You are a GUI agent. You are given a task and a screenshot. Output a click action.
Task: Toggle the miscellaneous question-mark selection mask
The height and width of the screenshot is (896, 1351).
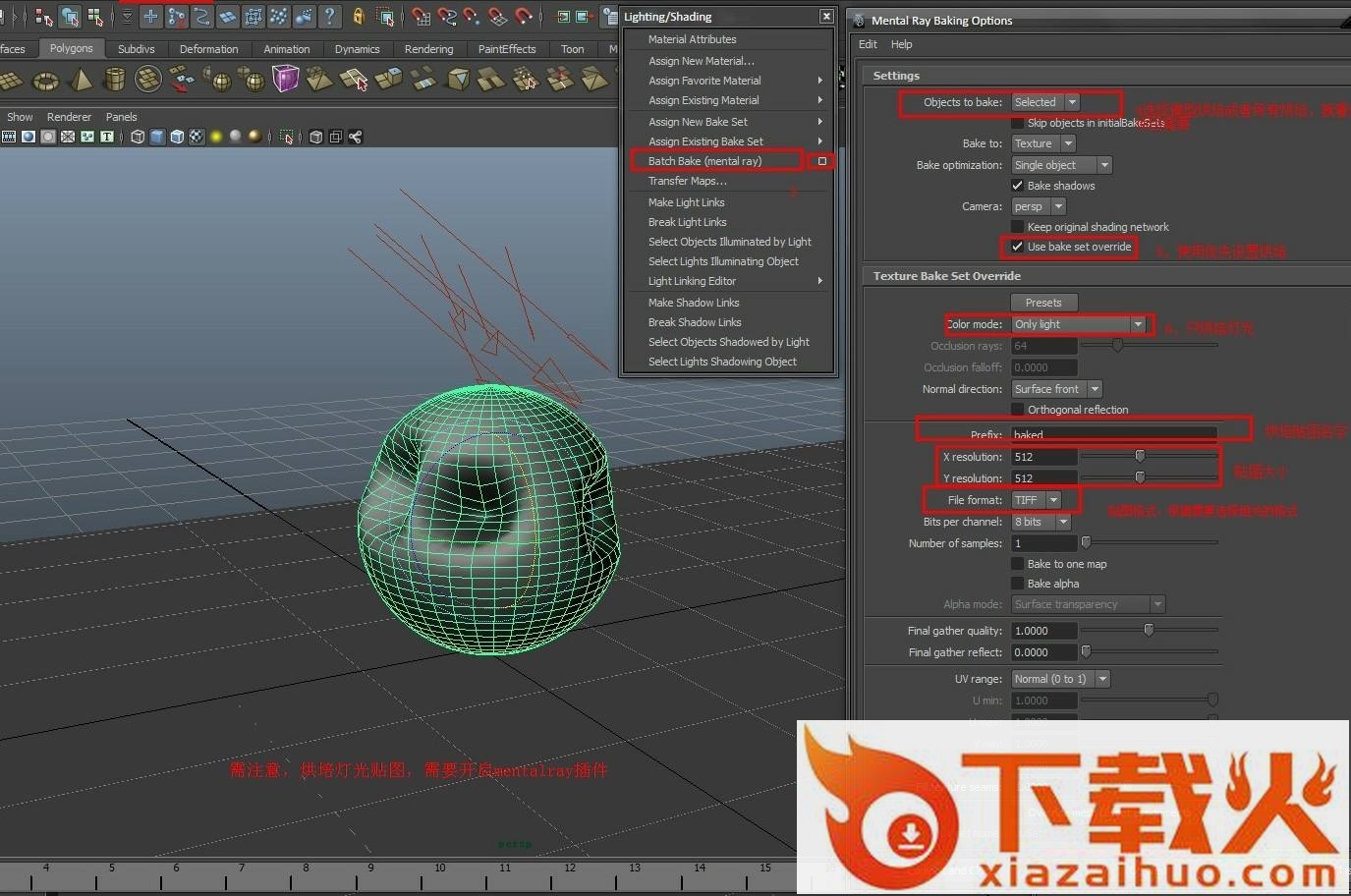pyautogui.click(x=330, y=16)
